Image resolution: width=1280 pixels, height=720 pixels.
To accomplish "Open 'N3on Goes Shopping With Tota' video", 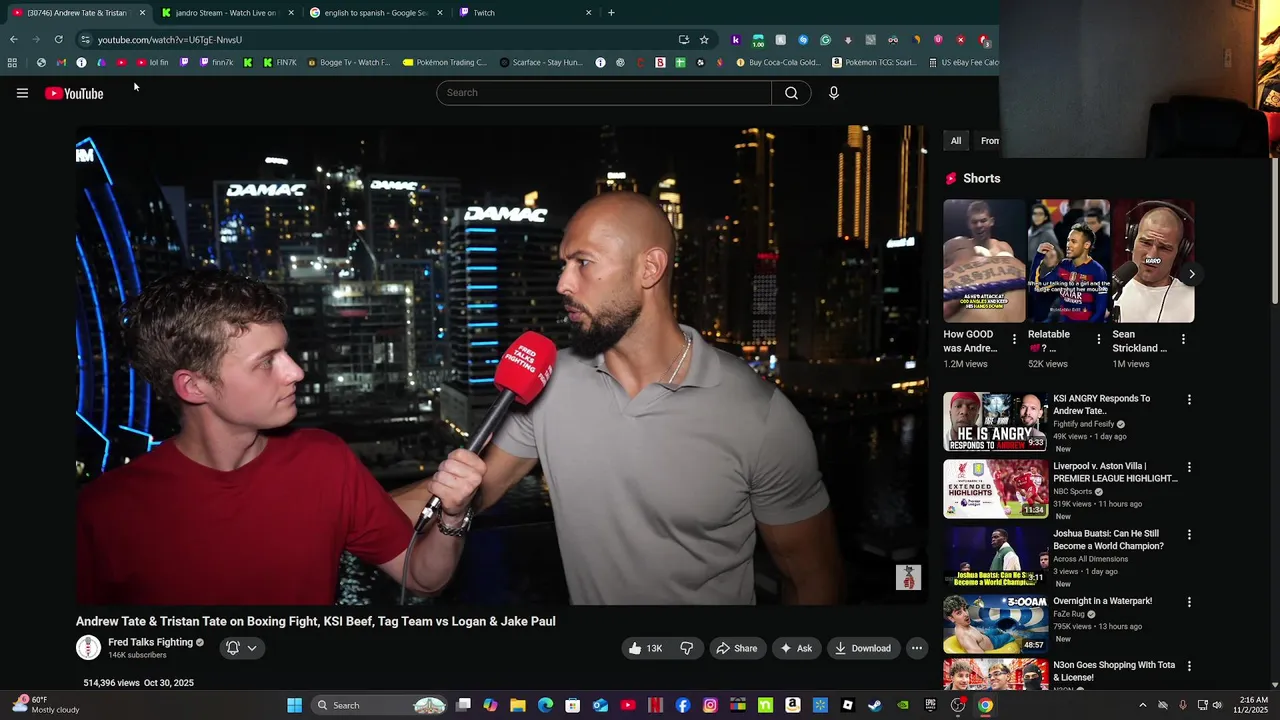I will click(1114, 671).
